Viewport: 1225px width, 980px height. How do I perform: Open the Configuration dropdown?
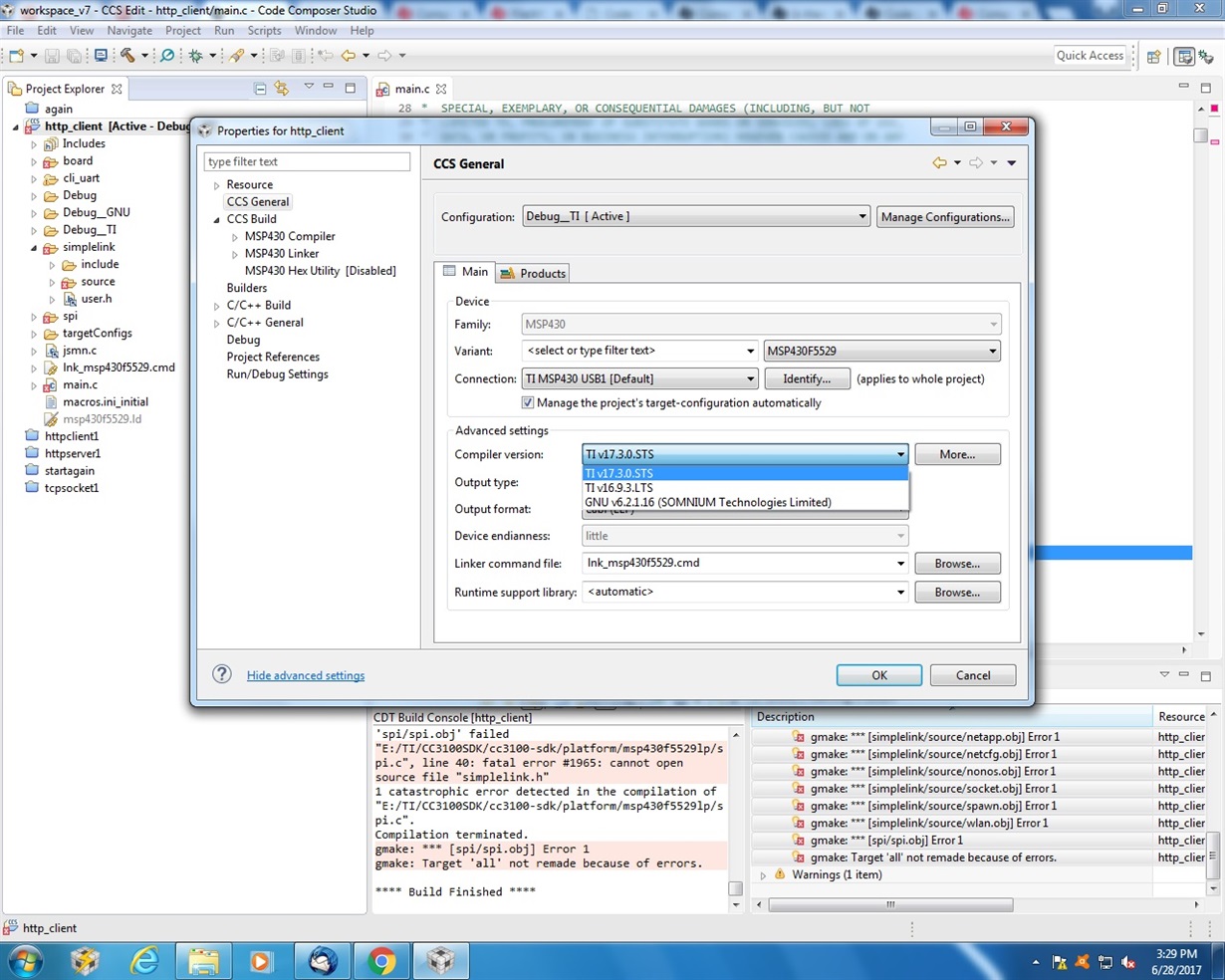click(x=696, y=217)
